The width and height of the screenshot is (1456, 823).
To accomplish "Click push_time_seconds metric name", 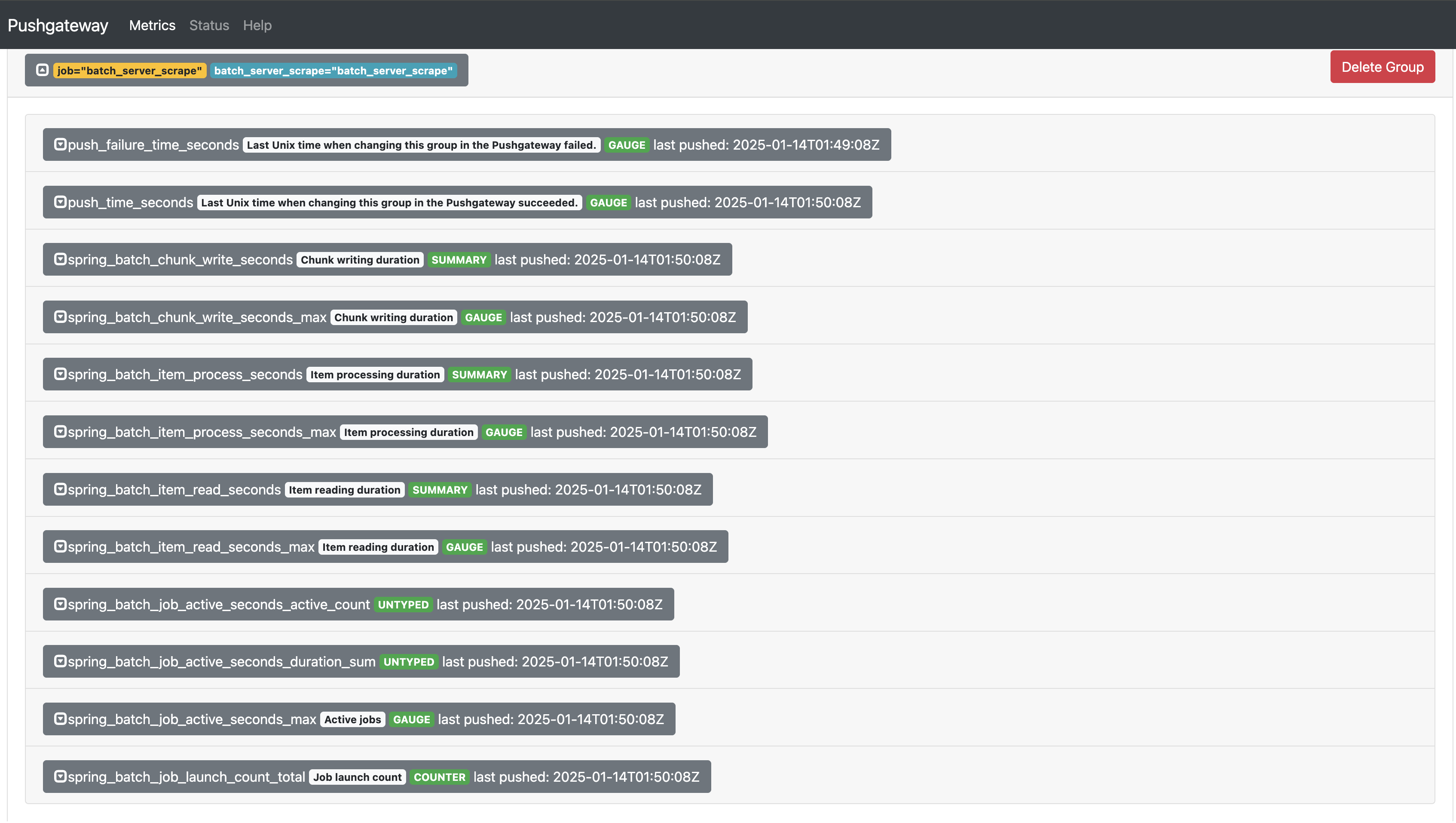I will [x=131, y=203].
